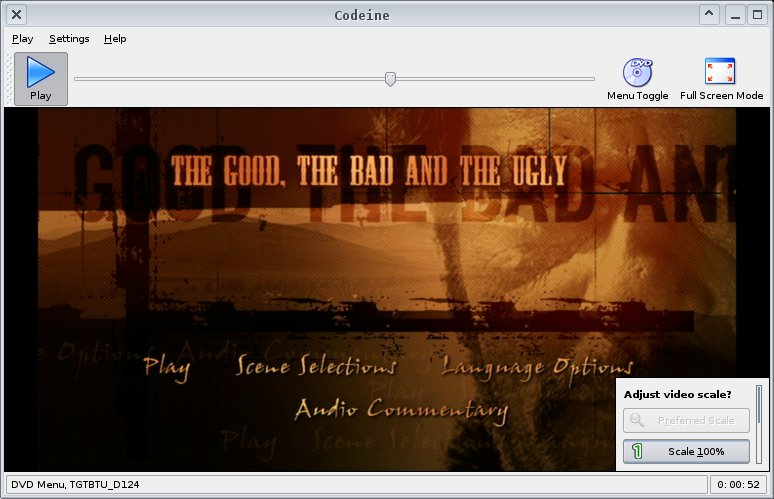Click the Adjust video scale popup scrollbar
The height and width of the screenshot is (499, 774).
tap(760, 424)
